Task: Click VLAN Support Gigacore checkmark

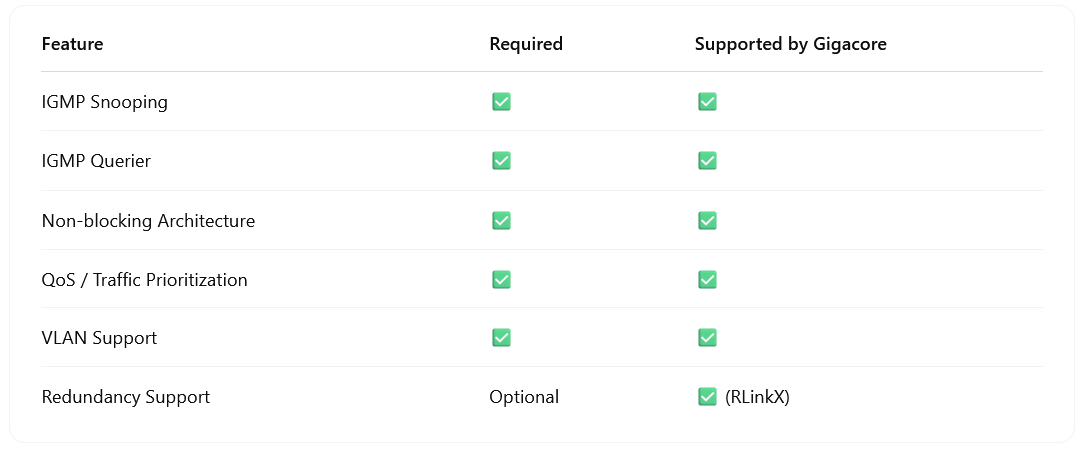Action: (x=707, y=338)
